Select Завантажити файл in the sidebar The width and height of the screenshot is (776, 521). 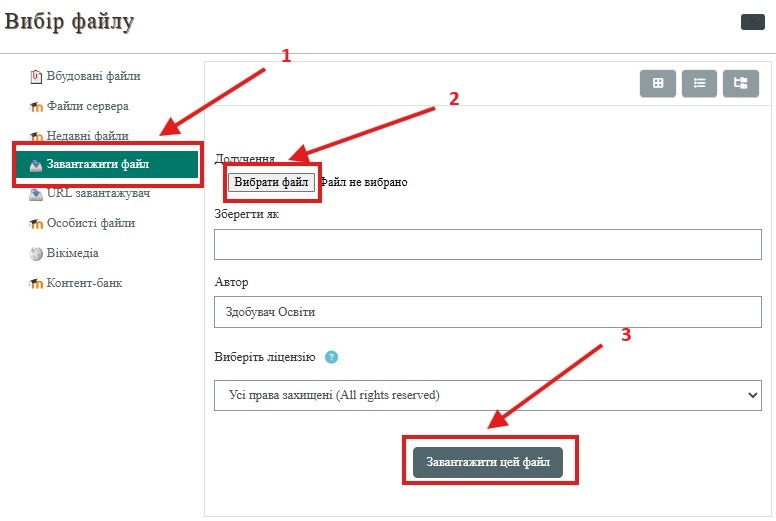107,164
